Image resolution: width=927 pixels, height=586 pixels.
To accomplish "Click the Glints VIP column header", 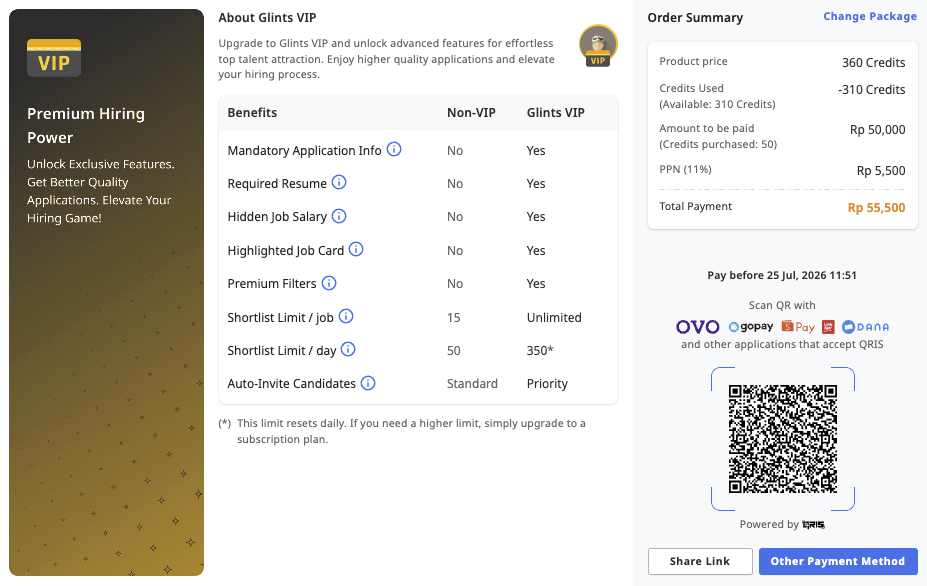I will click(x=555, y=112).
